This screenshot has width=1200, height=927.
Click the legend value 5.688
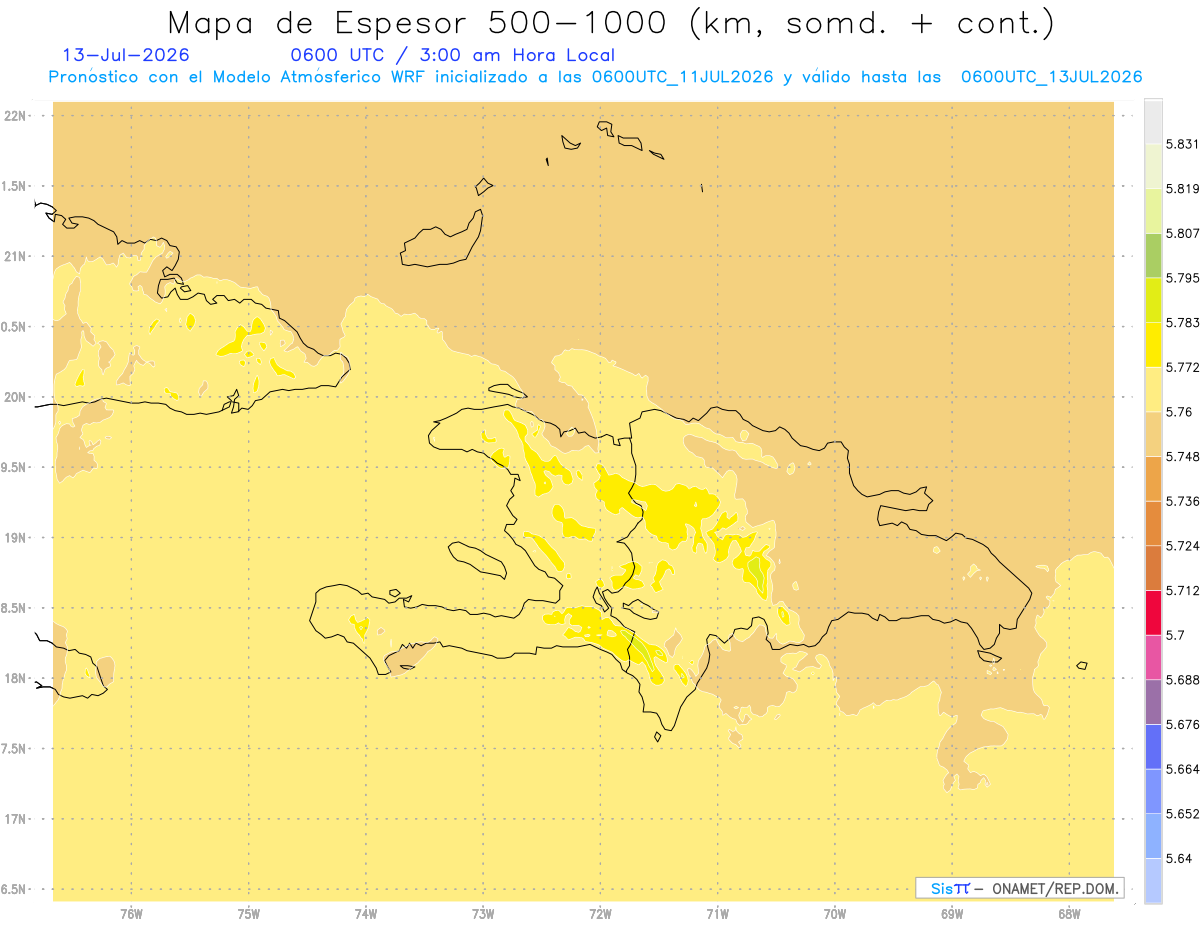click(x=1182, y=680)
